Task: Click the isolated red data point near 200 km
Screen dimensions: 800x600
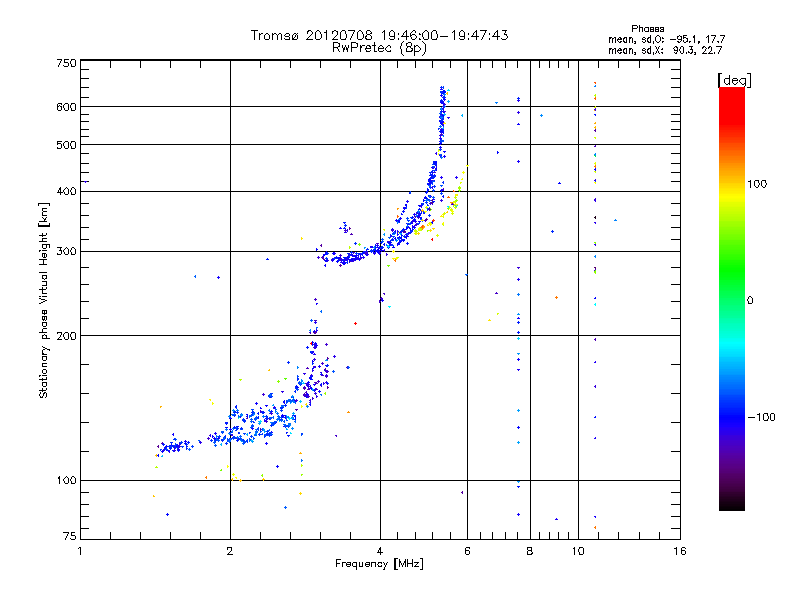Action: tap(356, 323)
